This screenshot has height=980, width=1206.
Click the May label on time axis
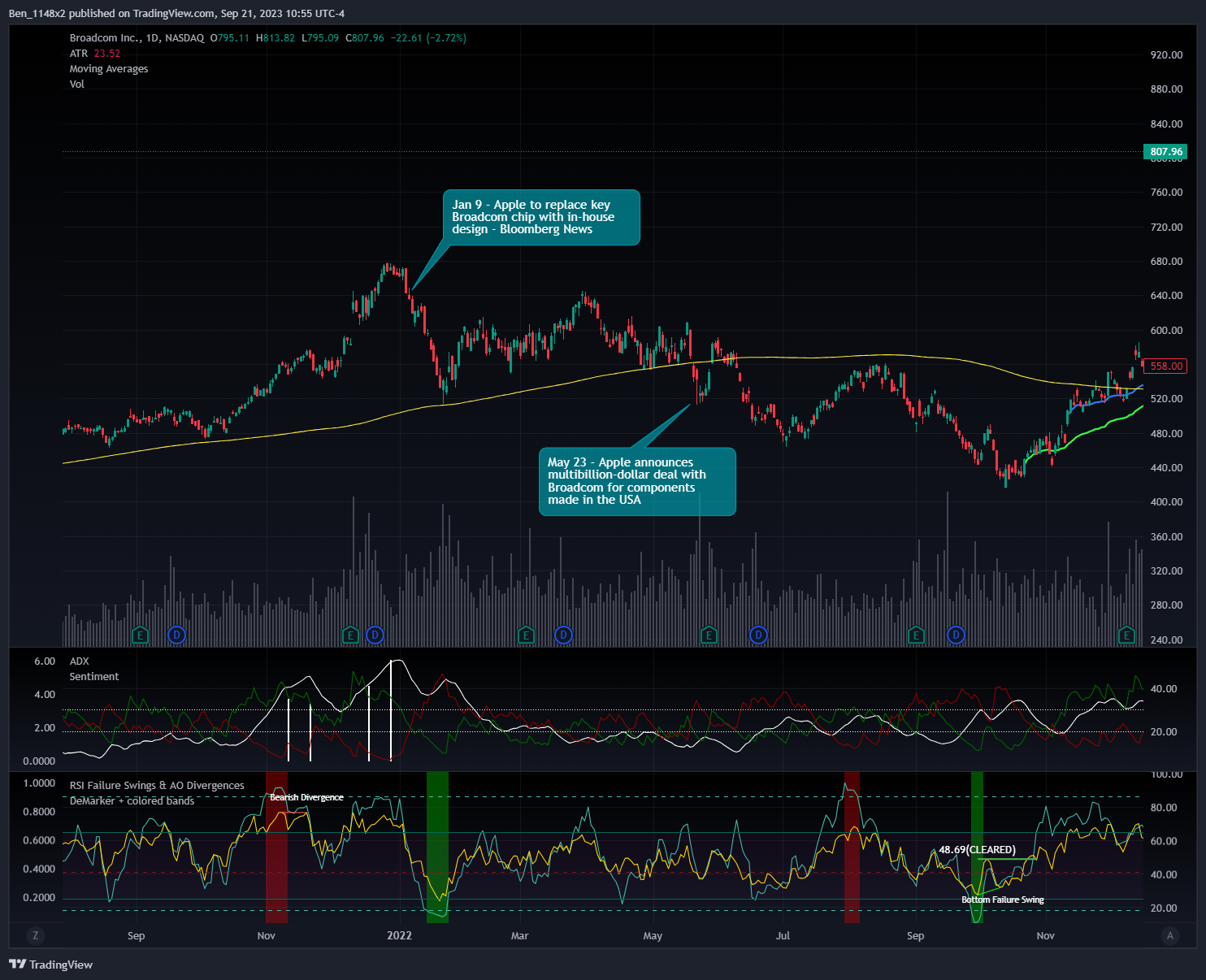653,936
